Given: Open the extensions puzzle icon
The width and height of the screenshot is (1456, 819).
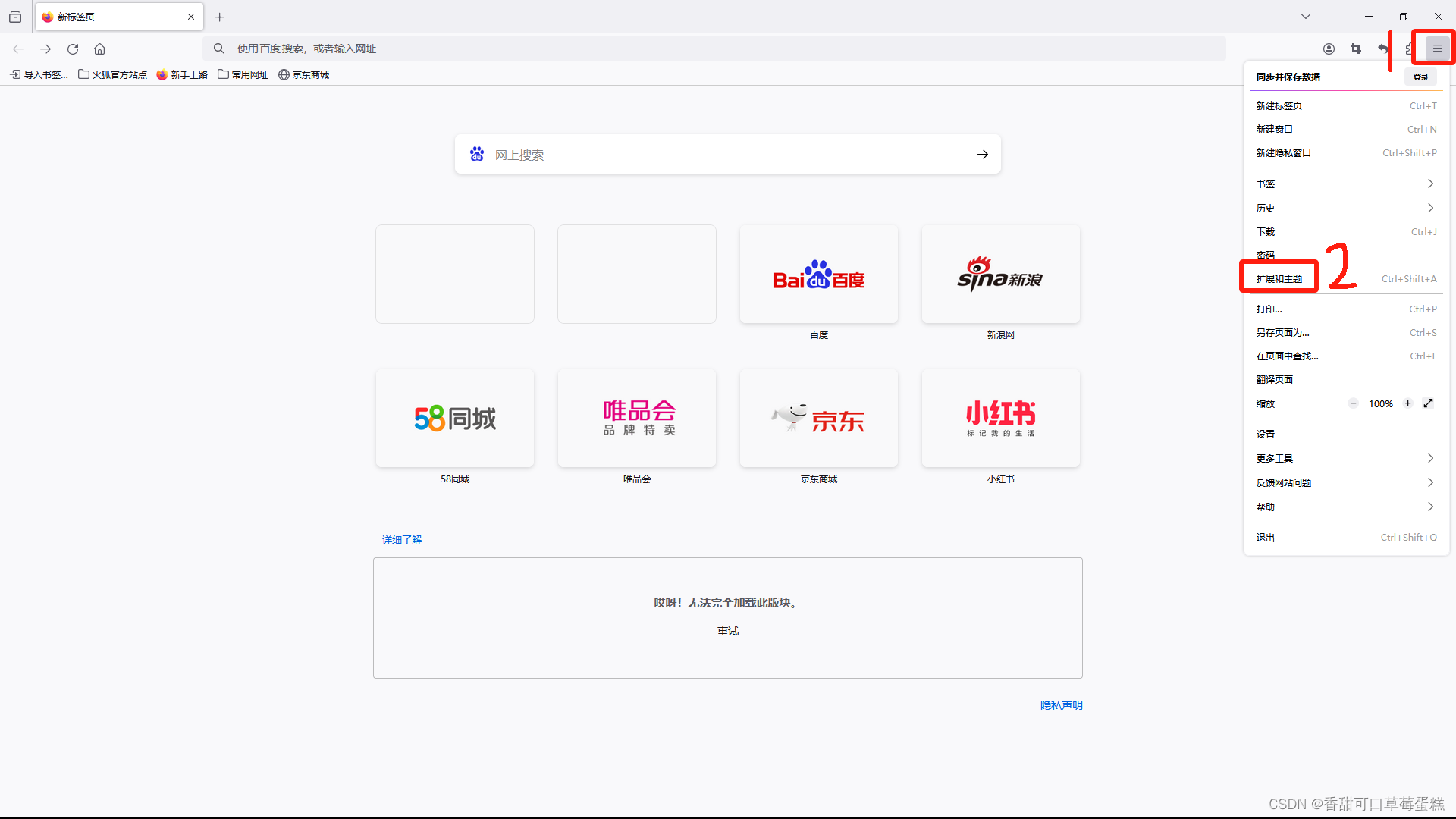Looking at the screenshot, I should tap(1409, 49).
